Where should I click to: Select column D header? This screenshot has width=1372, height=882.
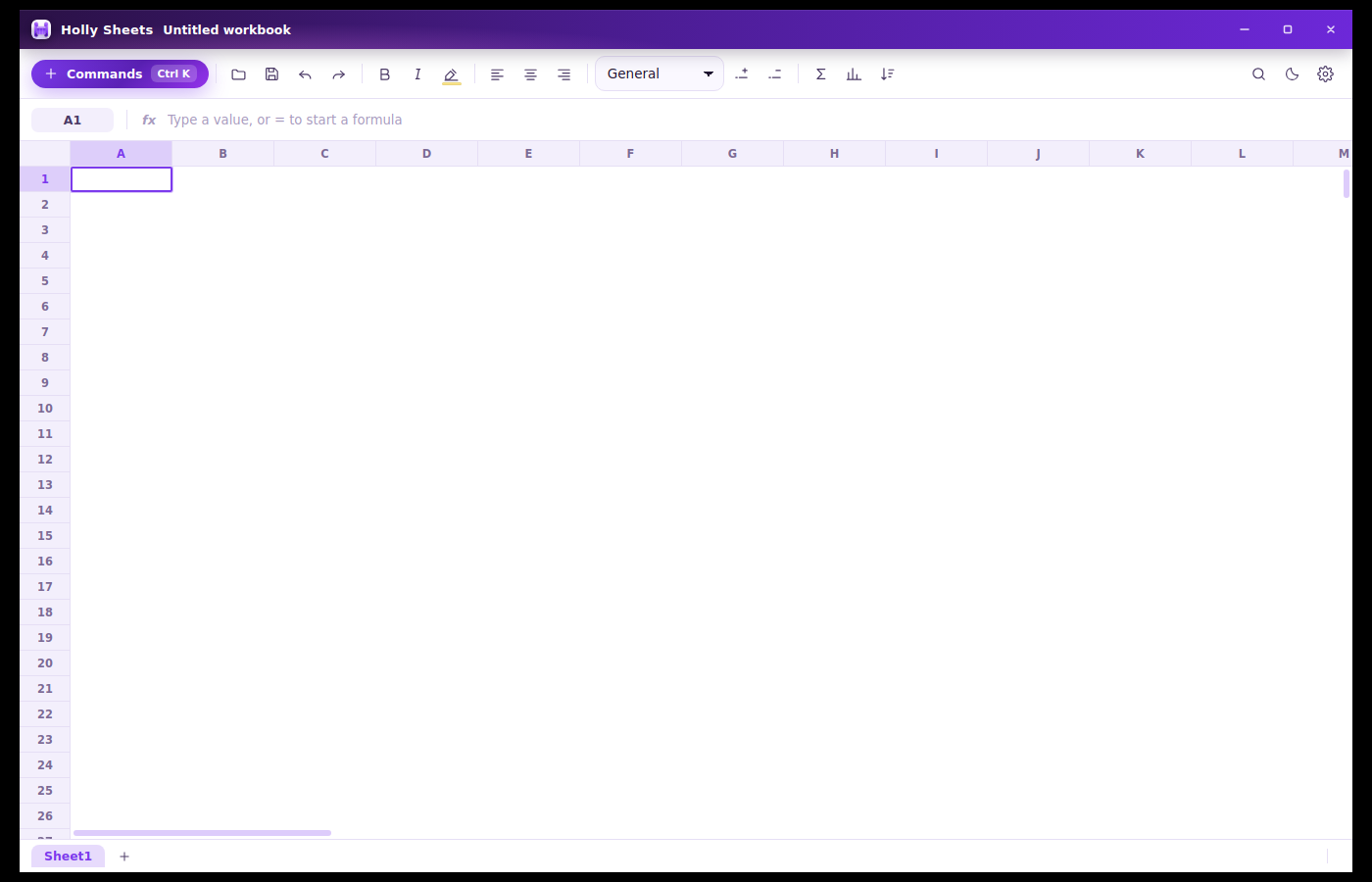point(427,154)
